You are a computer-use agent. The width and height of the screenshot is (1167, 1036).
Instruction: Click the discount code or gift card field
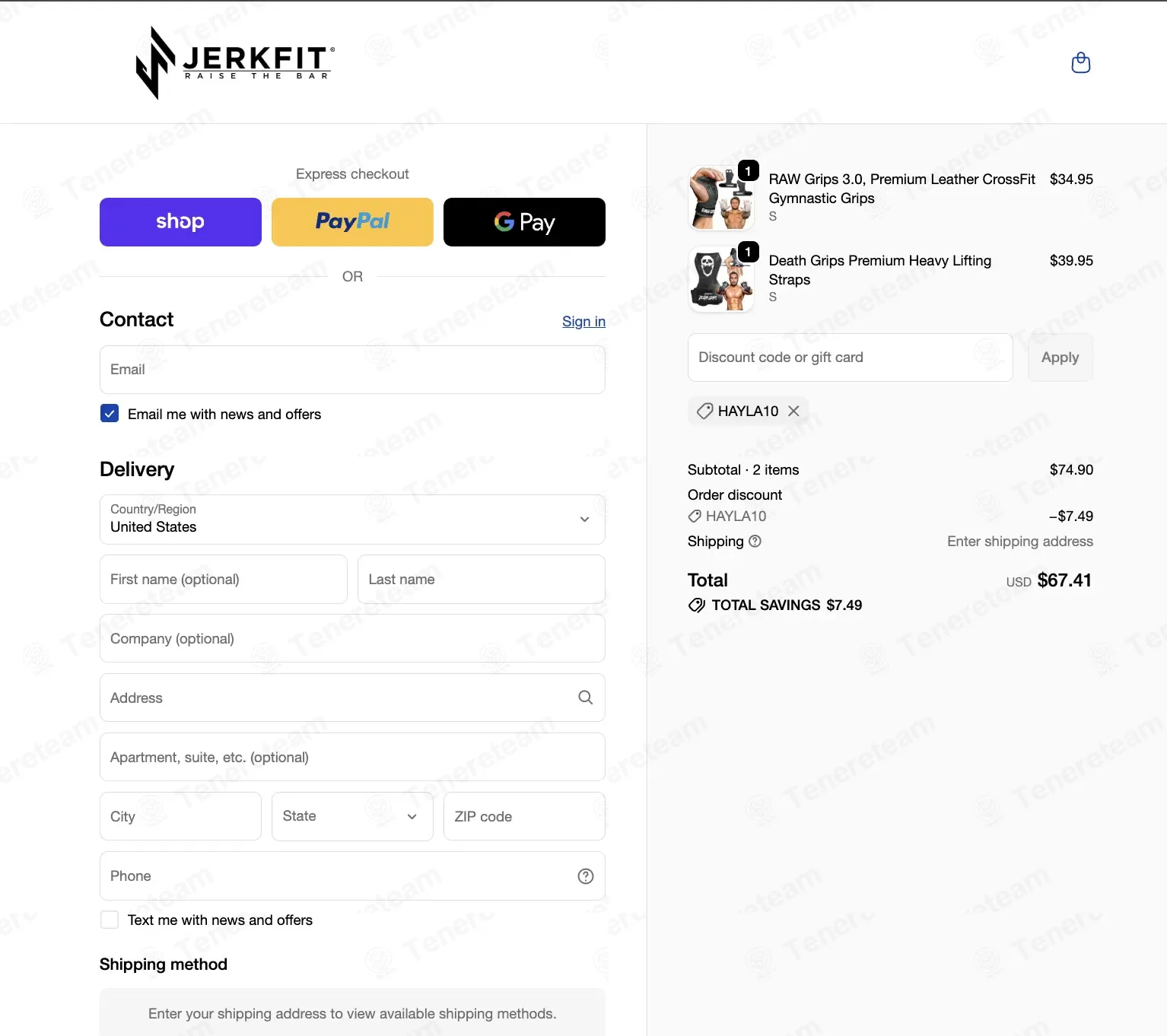click(850, 358)
